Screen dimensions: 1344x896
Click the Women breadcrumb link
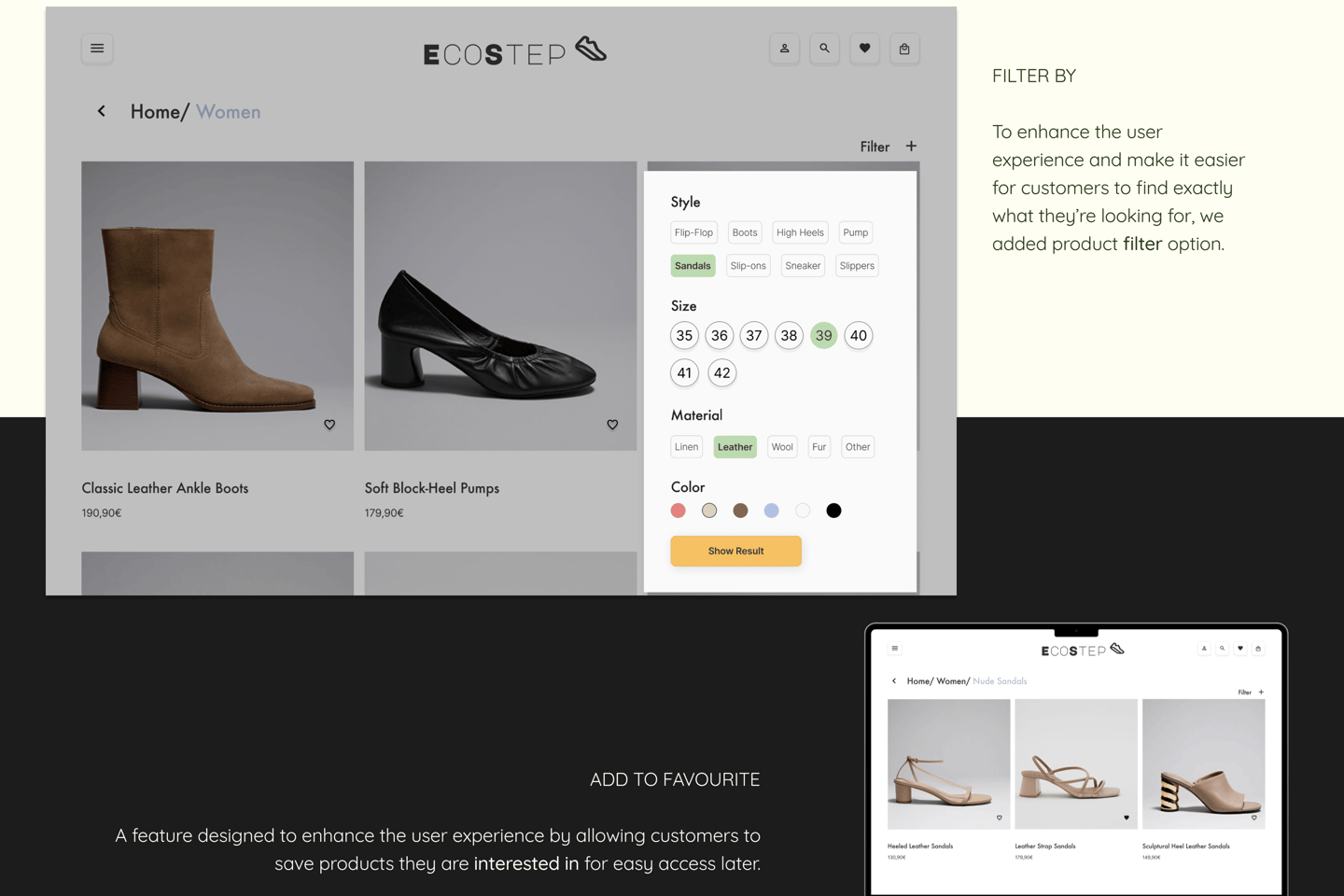(x=228, y=112)
